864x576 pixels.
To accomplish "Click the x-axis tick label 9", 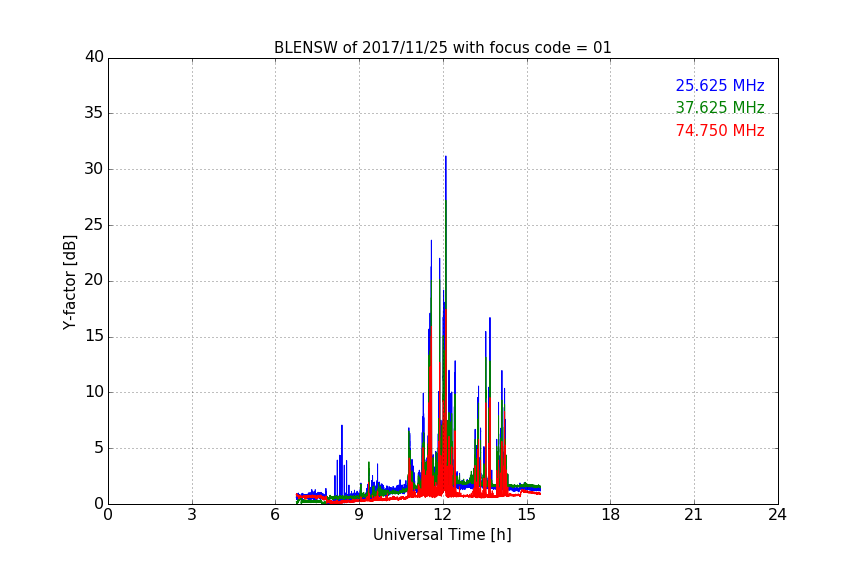I will (359, 515).
